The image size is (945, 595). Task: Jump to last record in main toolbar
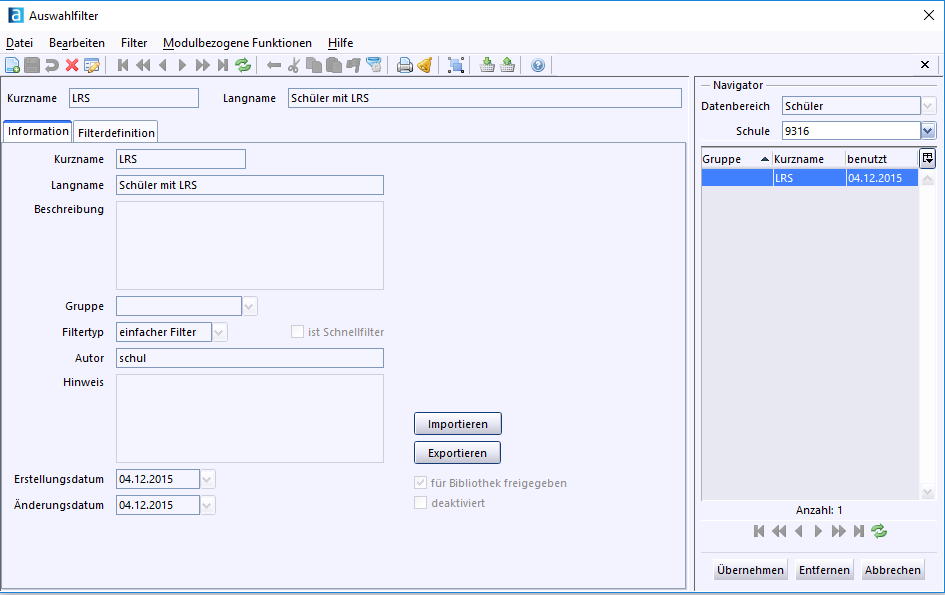(x=223, y=65)
